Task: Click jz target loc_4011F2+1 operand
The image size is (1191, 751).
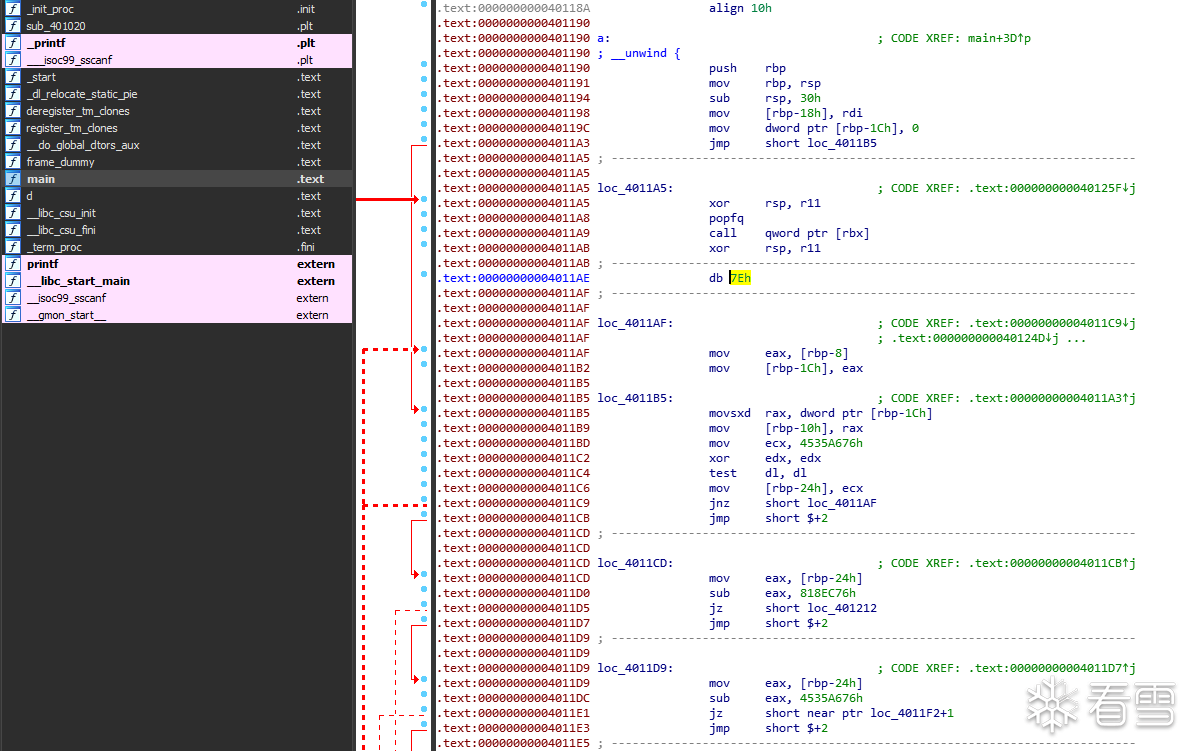Action: (911, 713)
